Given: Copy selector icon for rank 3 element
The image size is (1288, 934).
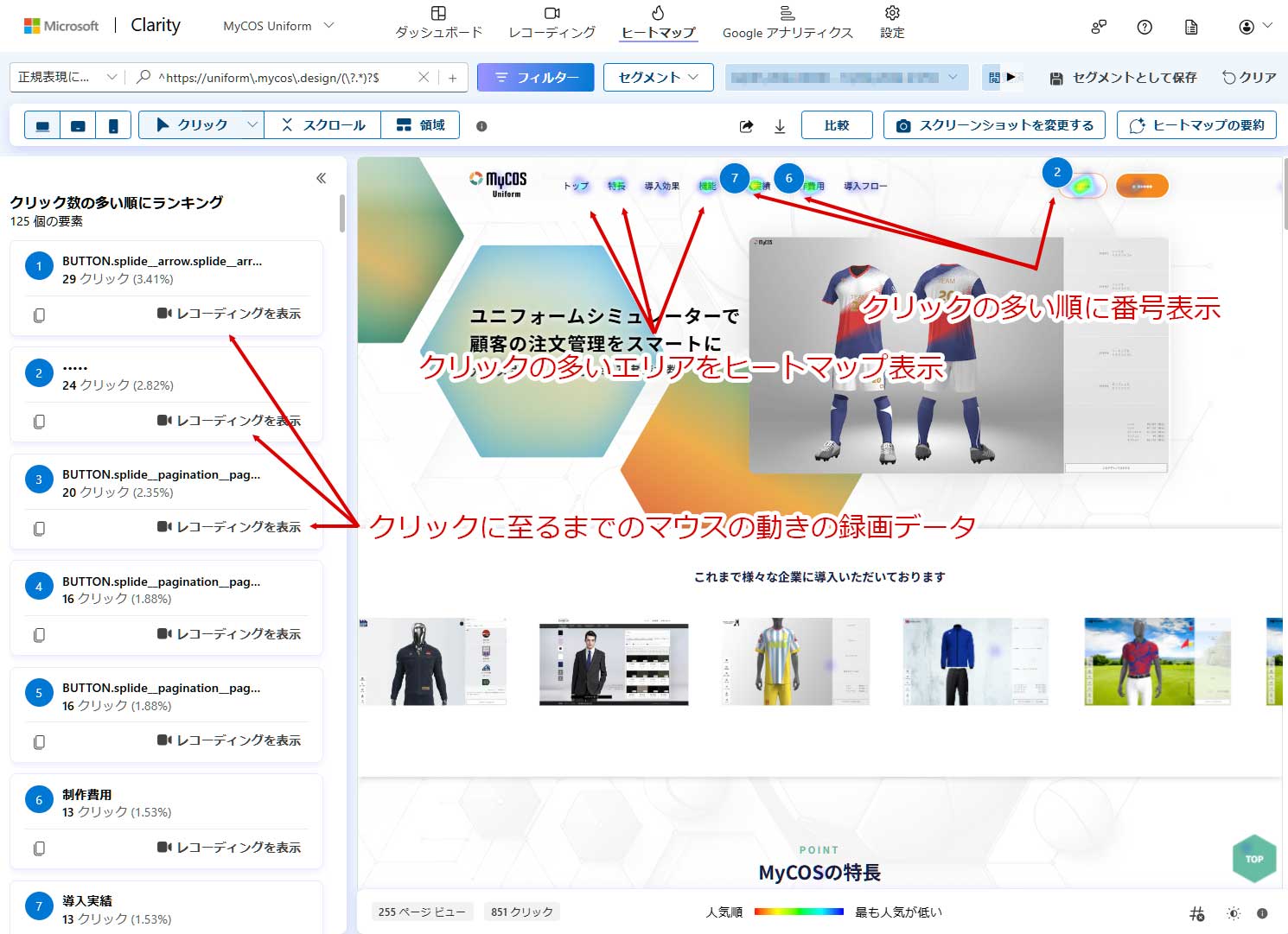Looking at the screenshot, I should [x=39, y=528].
